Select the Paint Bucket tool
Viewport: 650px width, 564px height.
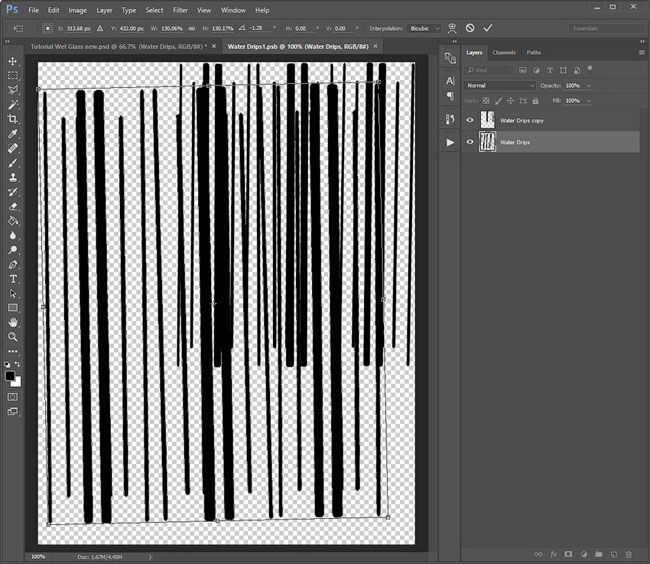click(13, 221)
